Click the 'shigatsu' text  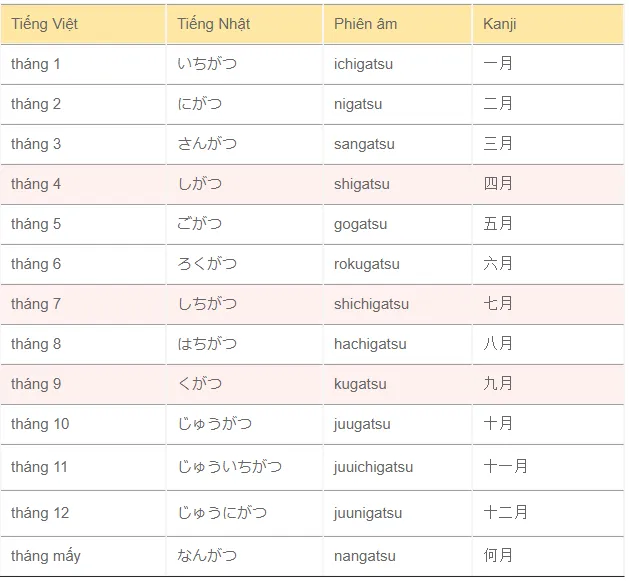(x=362, y=184)
